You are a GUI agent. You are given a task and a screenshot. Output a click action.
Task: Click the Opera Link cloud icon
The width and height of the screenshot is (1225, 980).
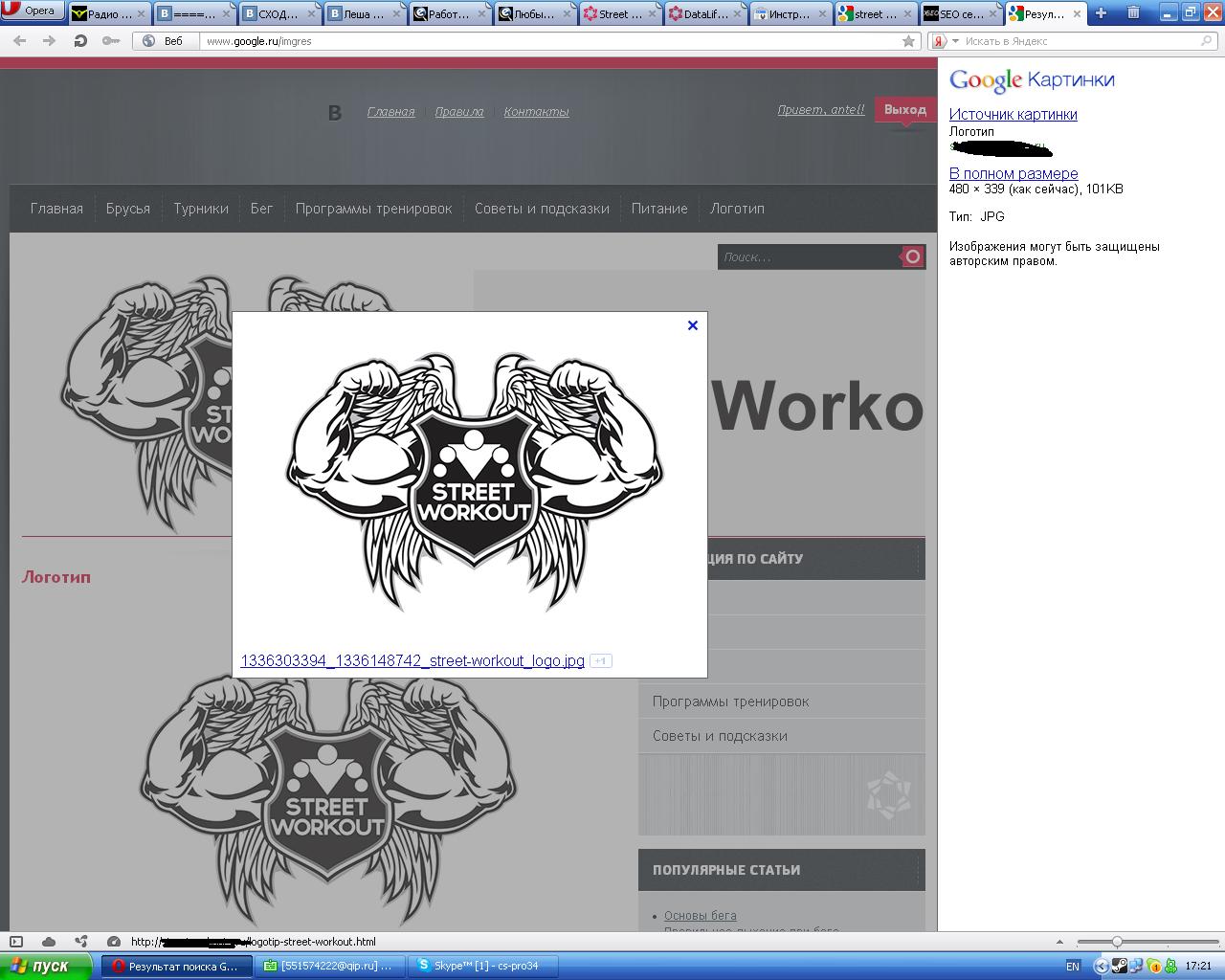(x=49, y=942)
